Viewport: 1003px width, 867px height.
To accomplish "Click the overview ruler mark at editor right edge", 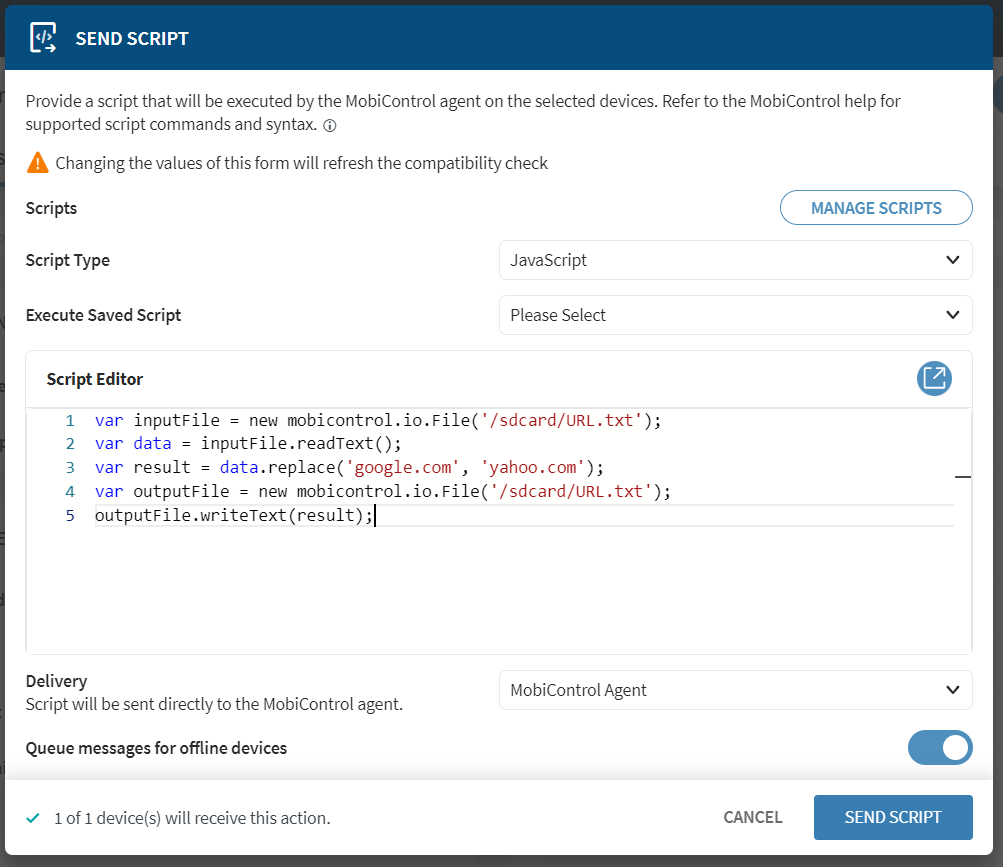I will 962,478.
